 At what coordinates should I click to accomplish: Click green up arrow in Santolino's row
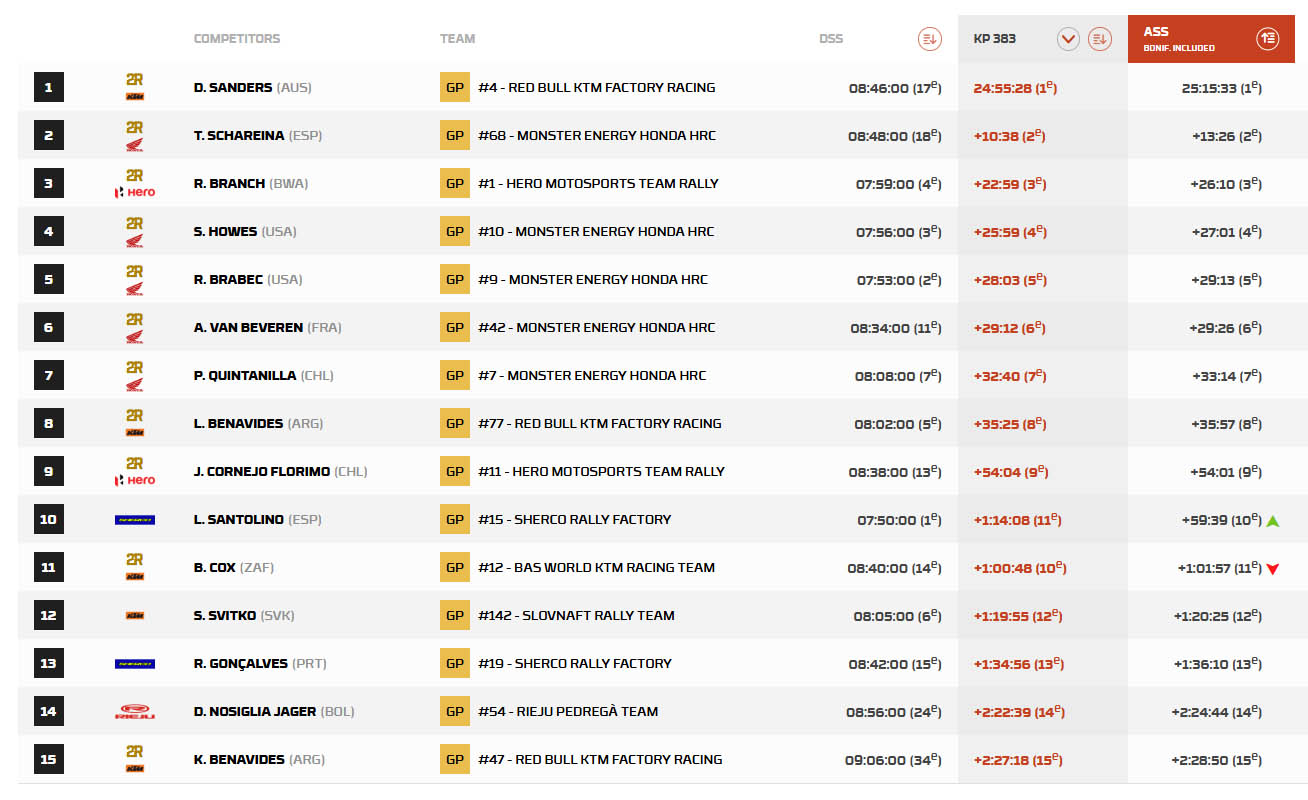(1273, 521)
